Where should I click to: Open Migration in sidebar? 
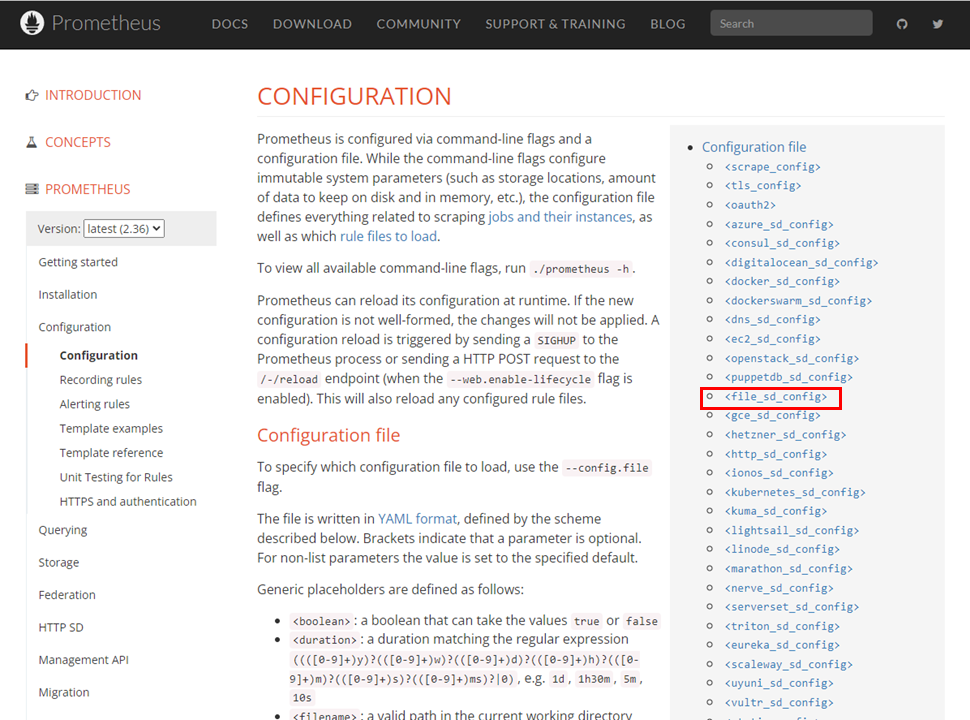click(x=64, y=692)
